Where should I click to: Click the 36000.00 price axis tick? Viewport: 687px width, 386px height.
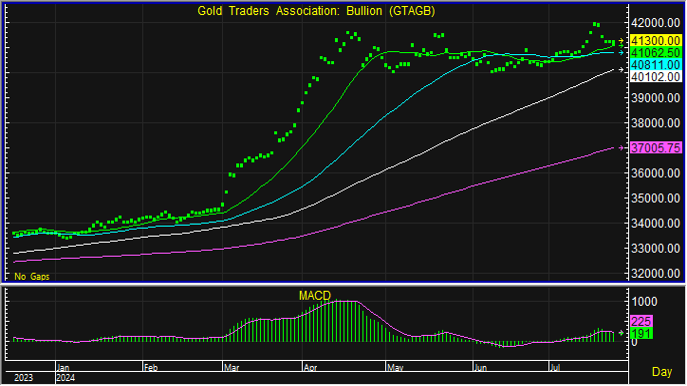655,173
